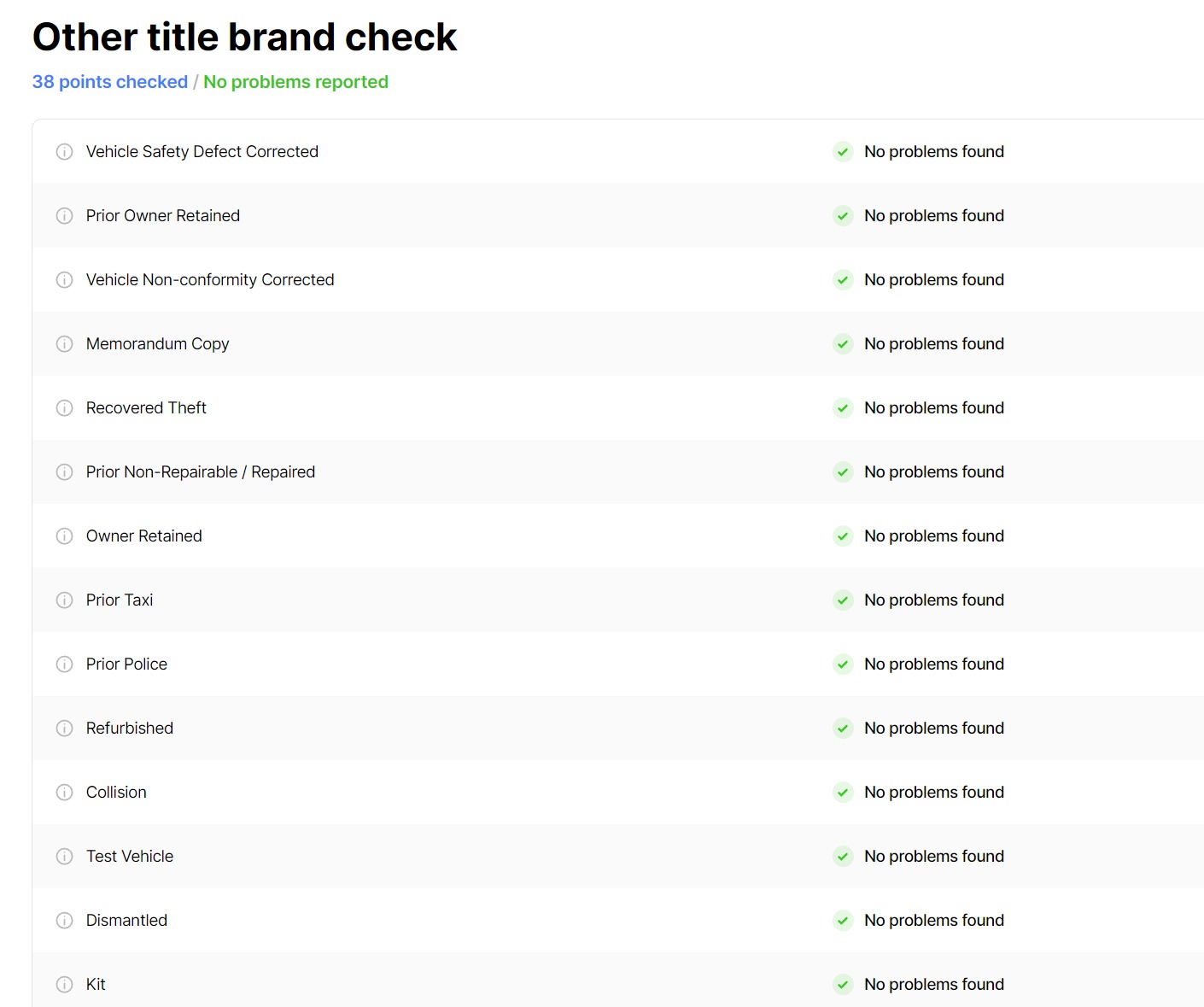
Task: Click the 'Collision' label
Action: 116,793
